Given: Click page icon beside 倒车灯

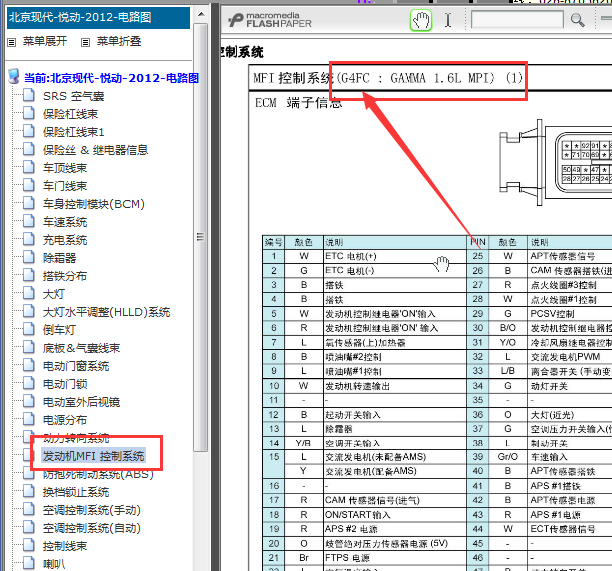Looking at the screenshot, I should (28, 329).
